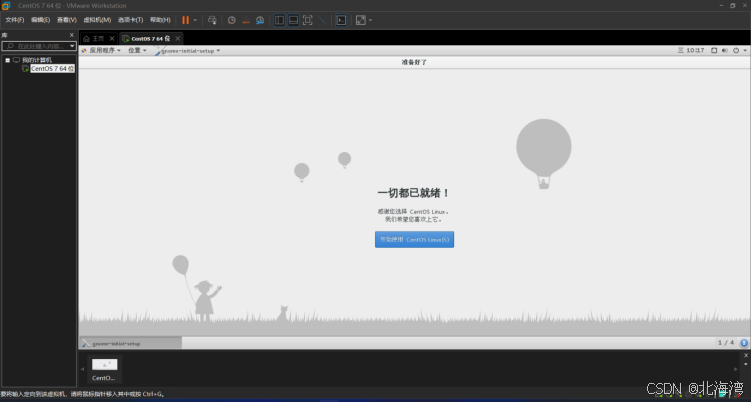This screenshot has height=403, width=751.
Task: Click the network status icon in GNOME bar
Action: click(x=714, y=50)
